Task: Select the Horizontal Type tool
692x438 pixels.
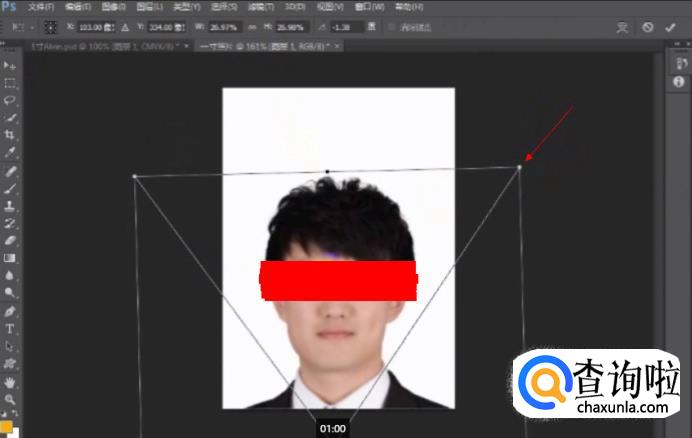Action: tap(10, 328)
